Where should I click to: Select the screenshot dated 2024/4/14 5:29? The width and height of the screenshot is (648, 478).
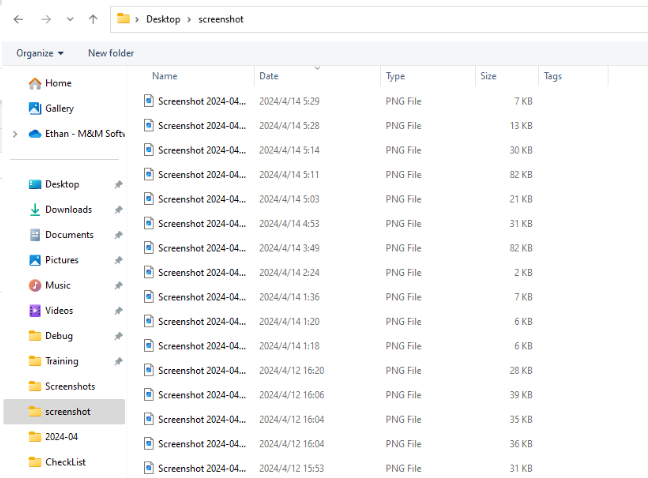click(x=201, y=101)
